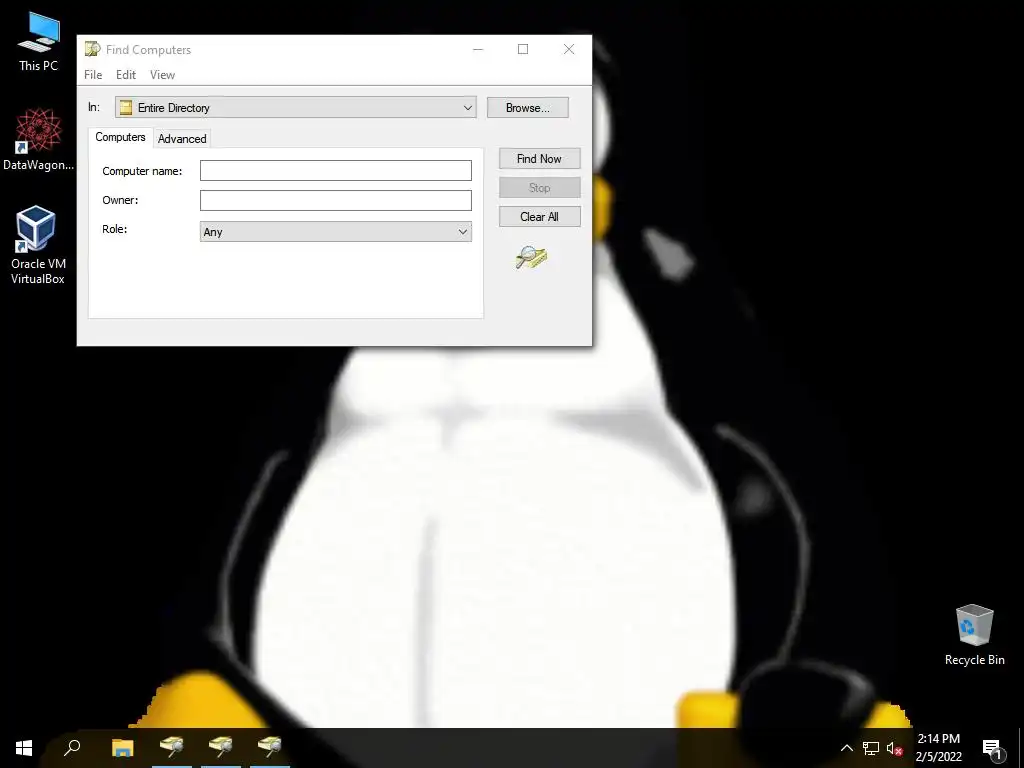Image resolution: width=1024 pixels, height=768 pixels.
Task: Click the Browse... button
Action: (528, 108)
